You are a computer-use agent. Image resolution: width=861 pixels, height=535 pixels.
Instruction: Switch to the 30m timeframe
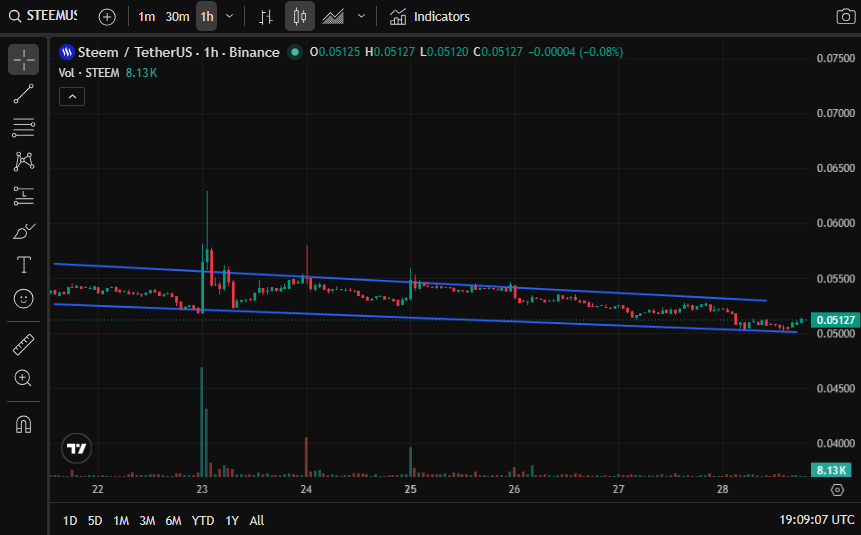177,17
